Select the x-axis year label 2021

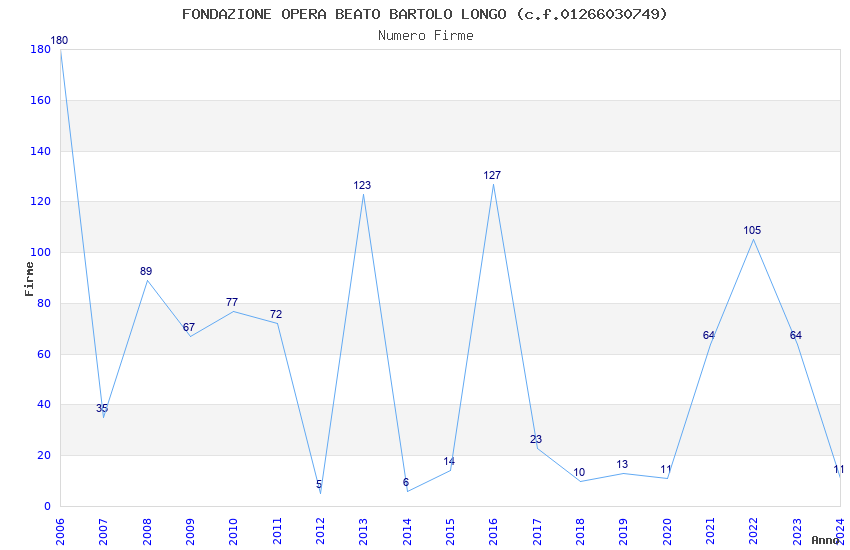tap(710, 531)
